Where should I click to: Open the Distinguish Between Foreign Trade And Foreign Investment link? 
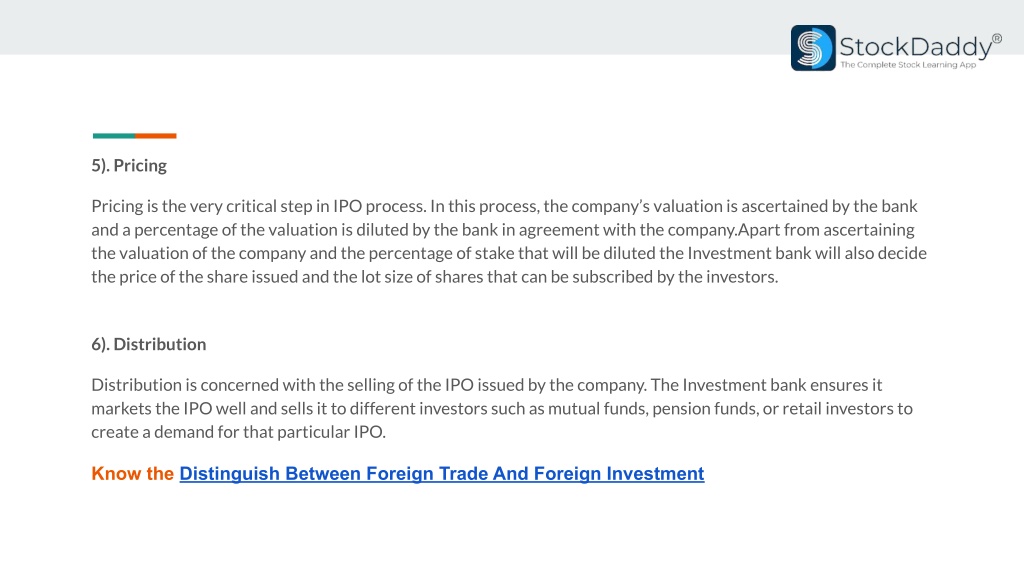441,473
